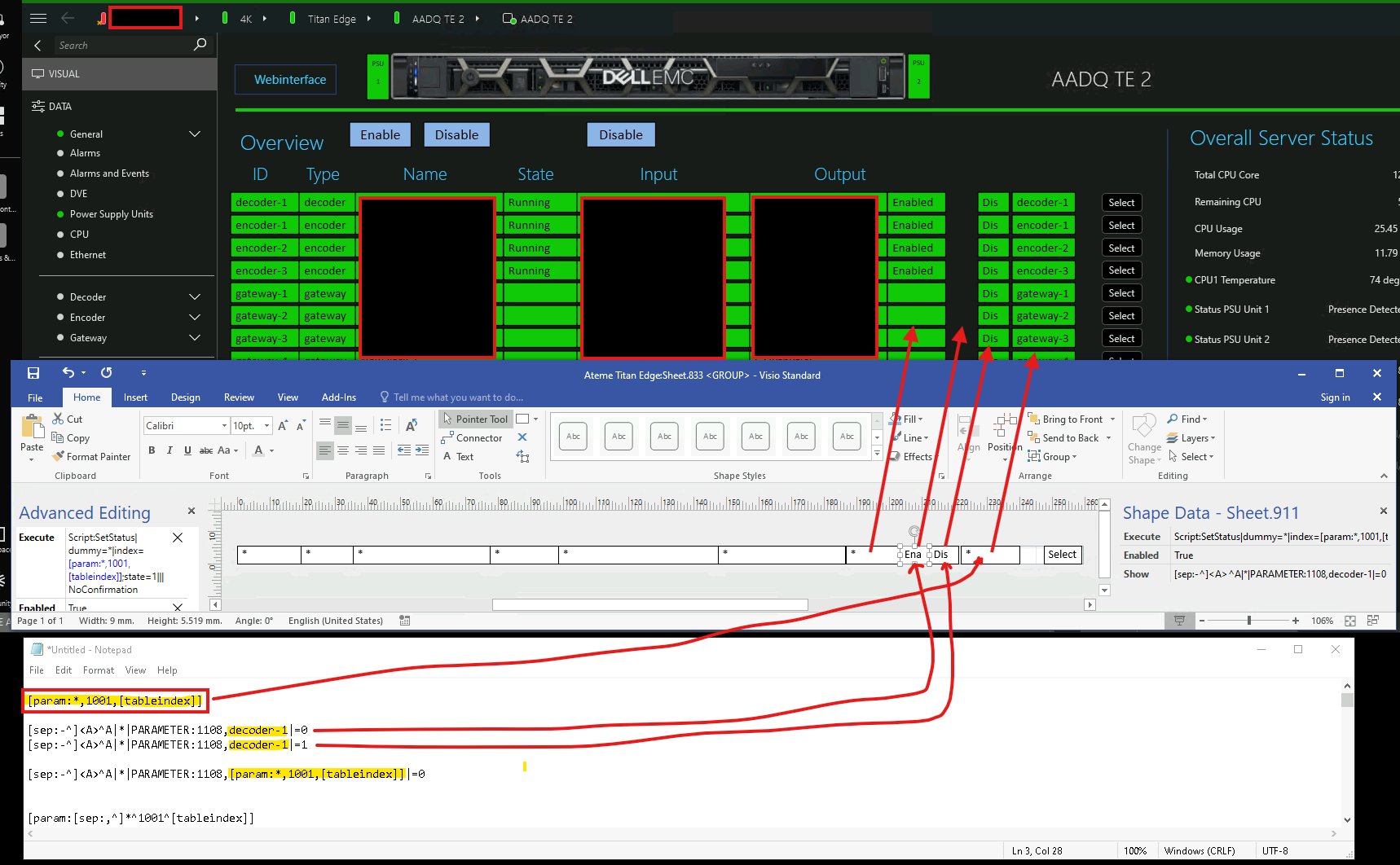The image size is (1400, 865).
Task: Click Select for the gateway-3 row
Action: [x=1121, y=339]
